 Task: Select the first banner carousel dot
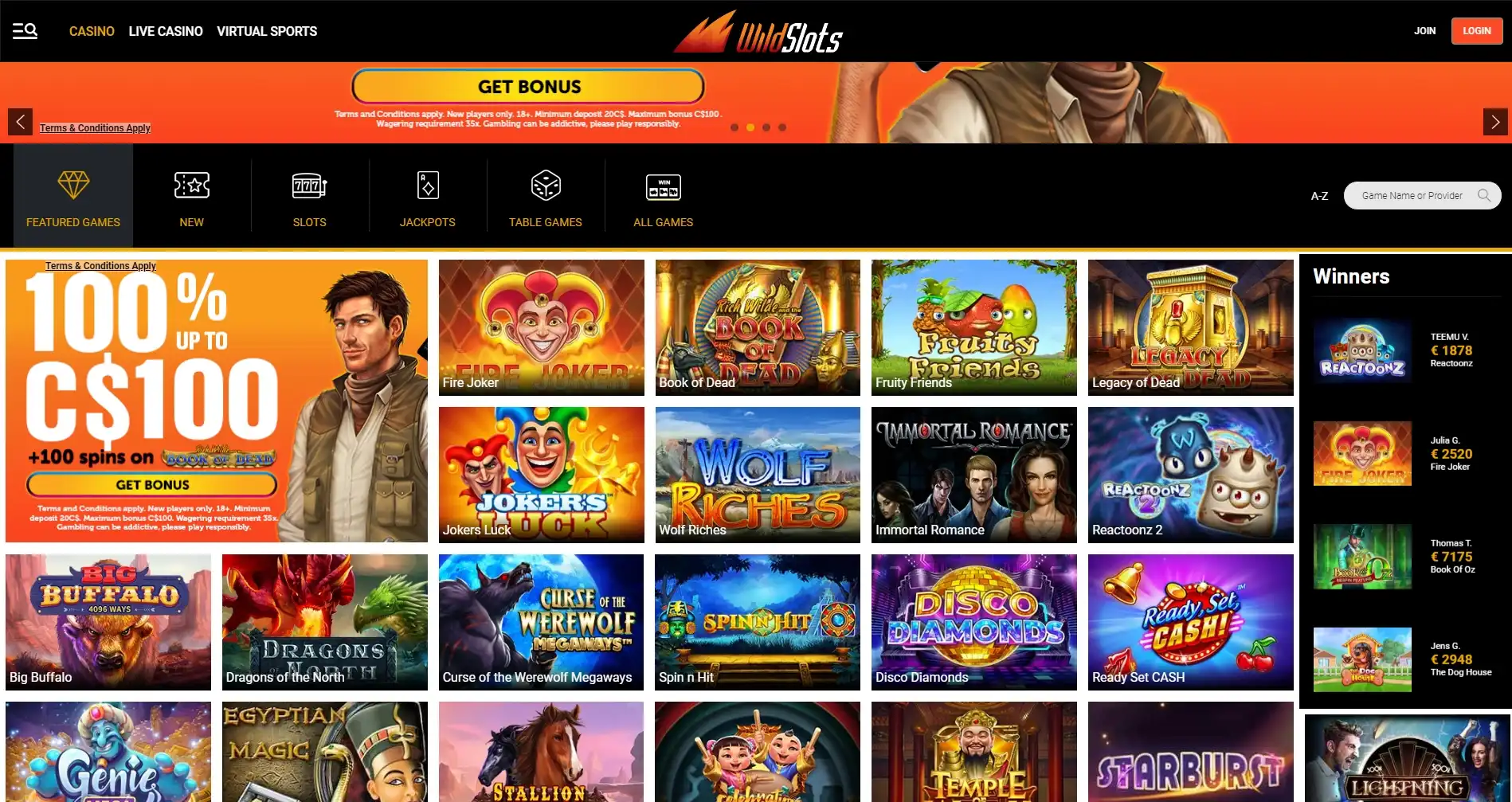(x=734, y=127)
